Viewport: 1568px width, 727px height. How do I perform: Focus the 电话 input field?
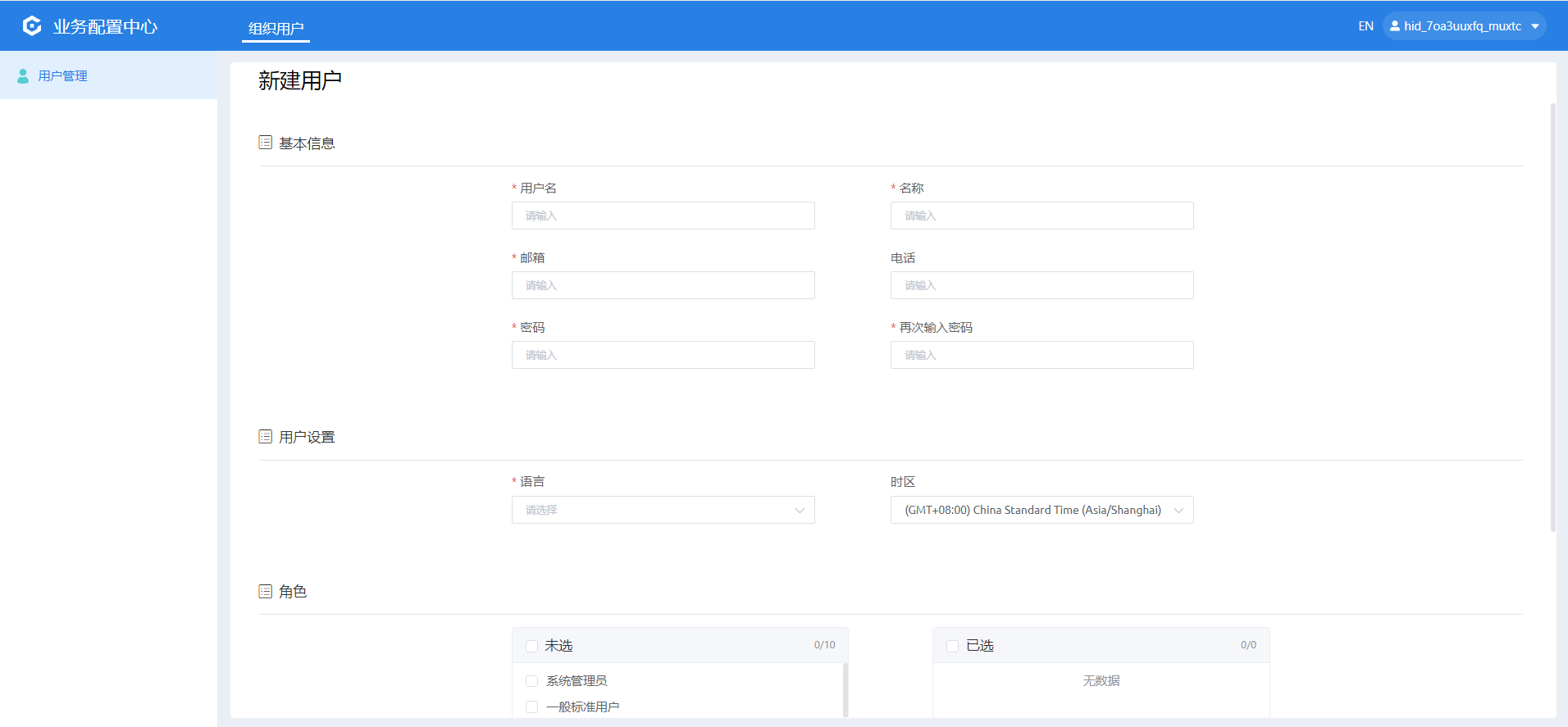(1042, 285)
